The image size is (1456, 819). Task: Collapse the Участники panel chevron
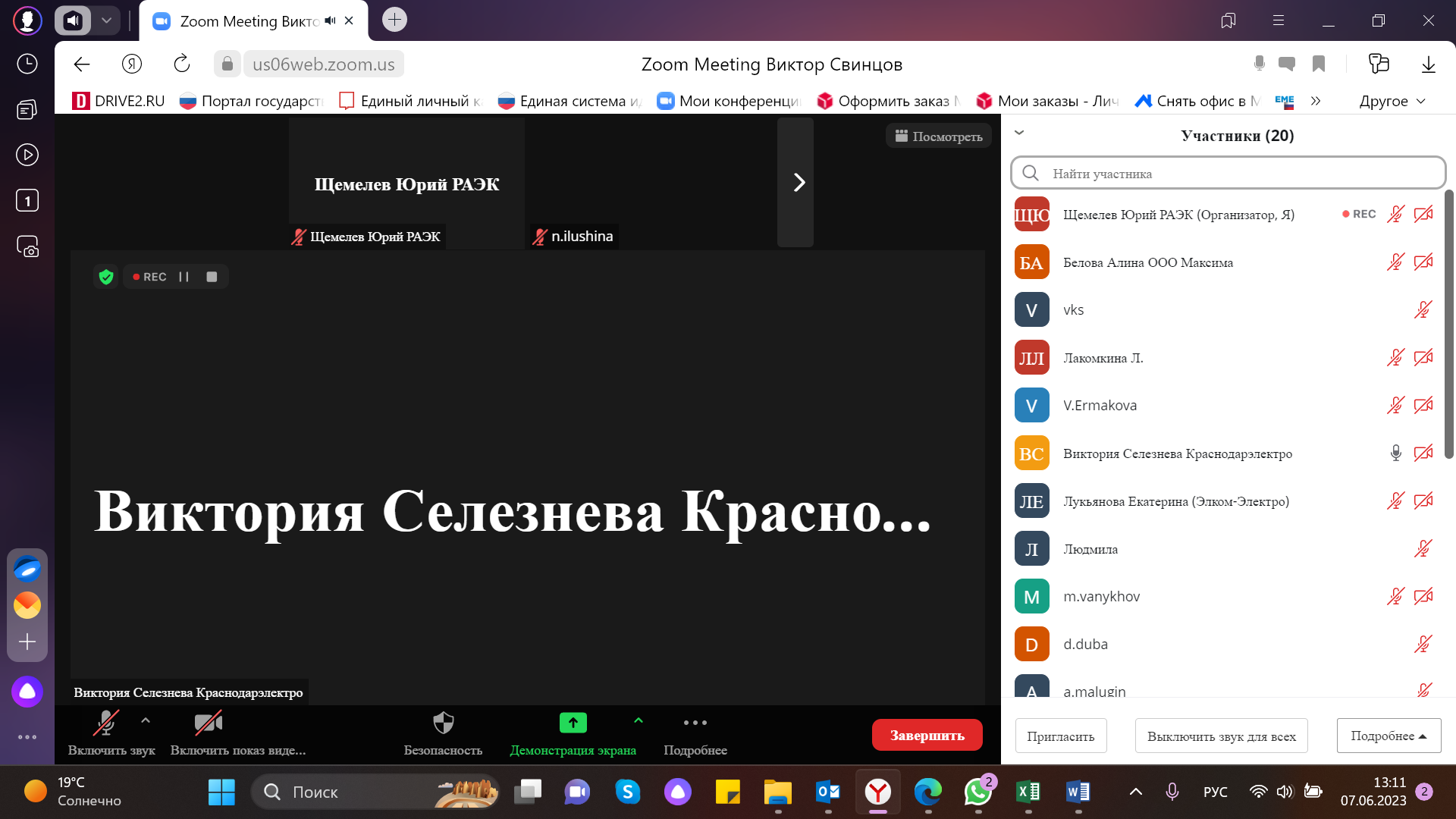point(1019,133)
